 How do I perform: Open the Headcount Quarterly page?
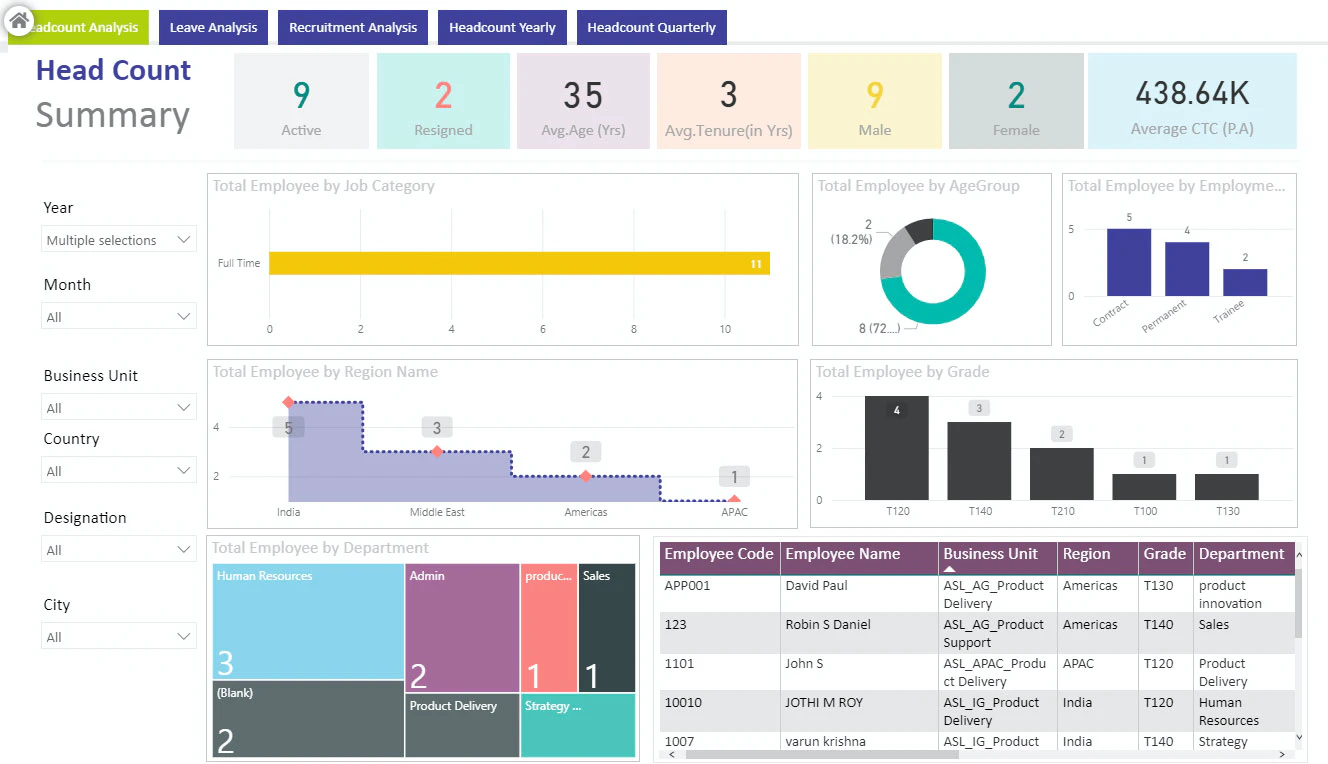pos(651,27)
